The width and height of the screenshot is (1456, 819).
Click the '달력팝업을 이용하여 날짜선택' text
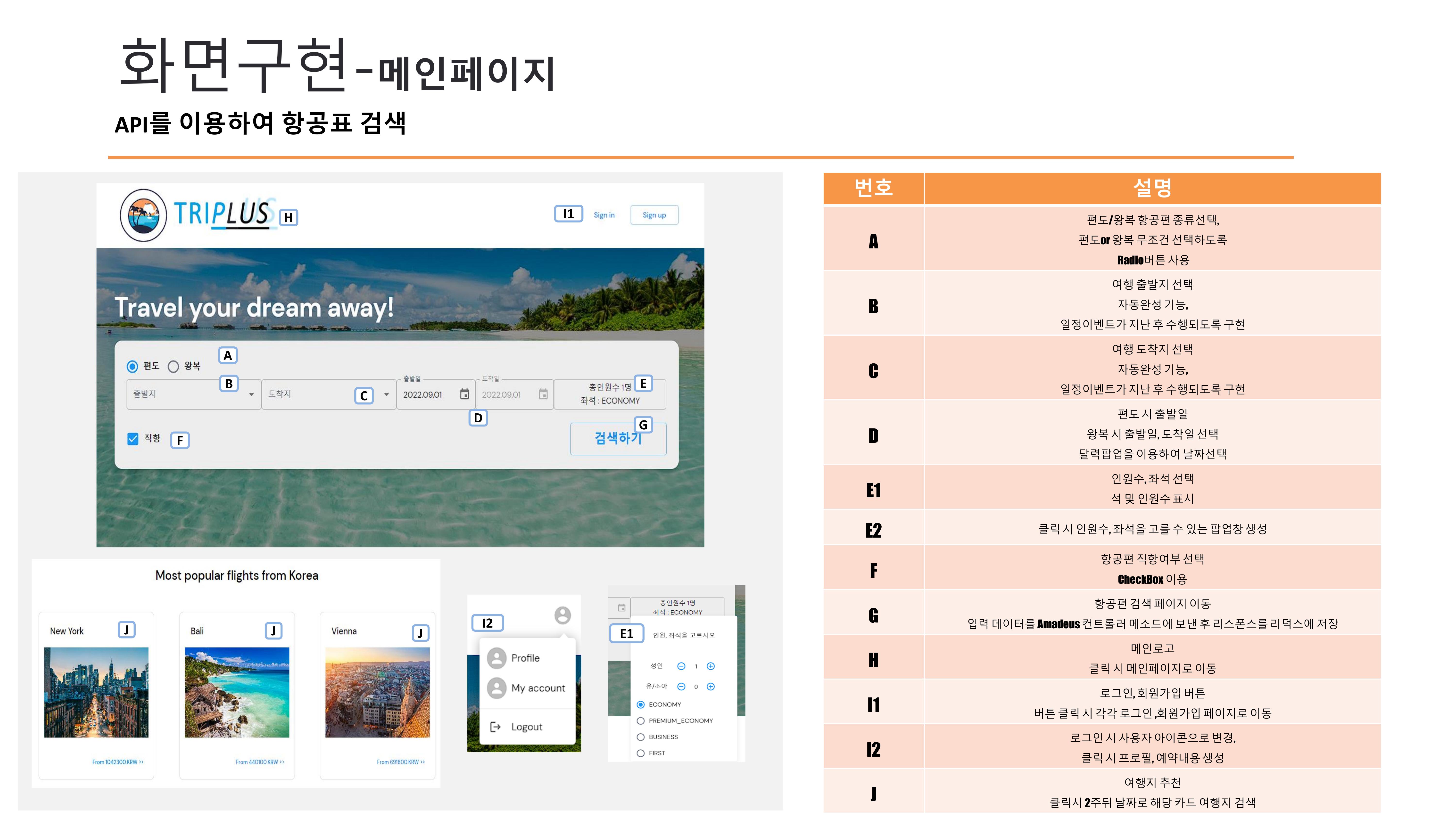(1152, 454)
